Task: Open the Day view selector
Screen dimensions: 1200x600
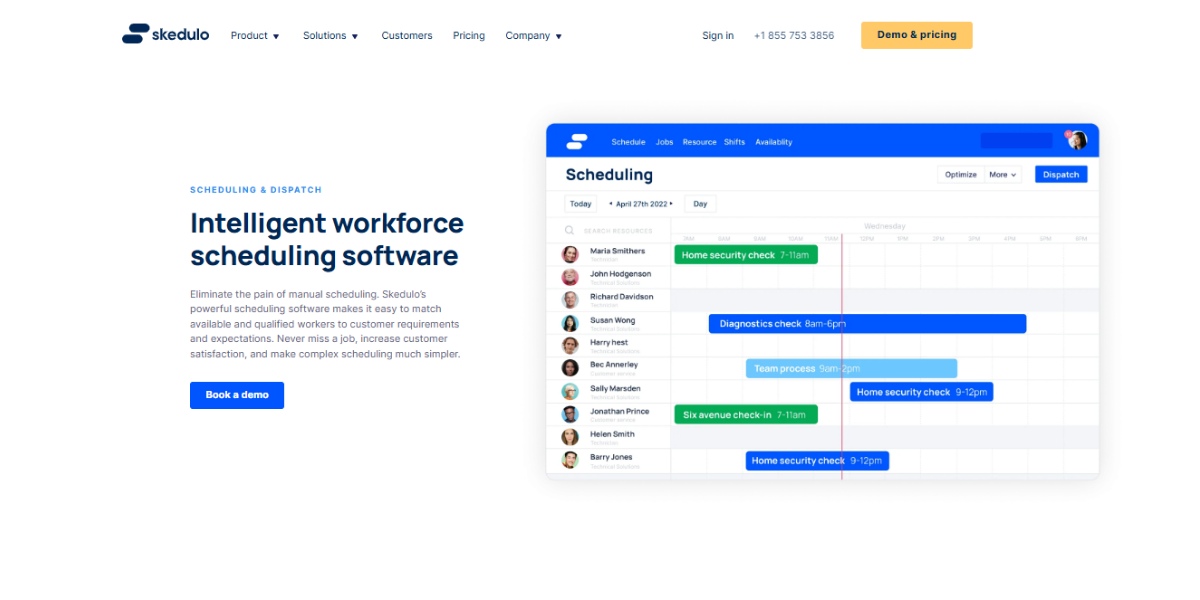Action: (700, 204)
